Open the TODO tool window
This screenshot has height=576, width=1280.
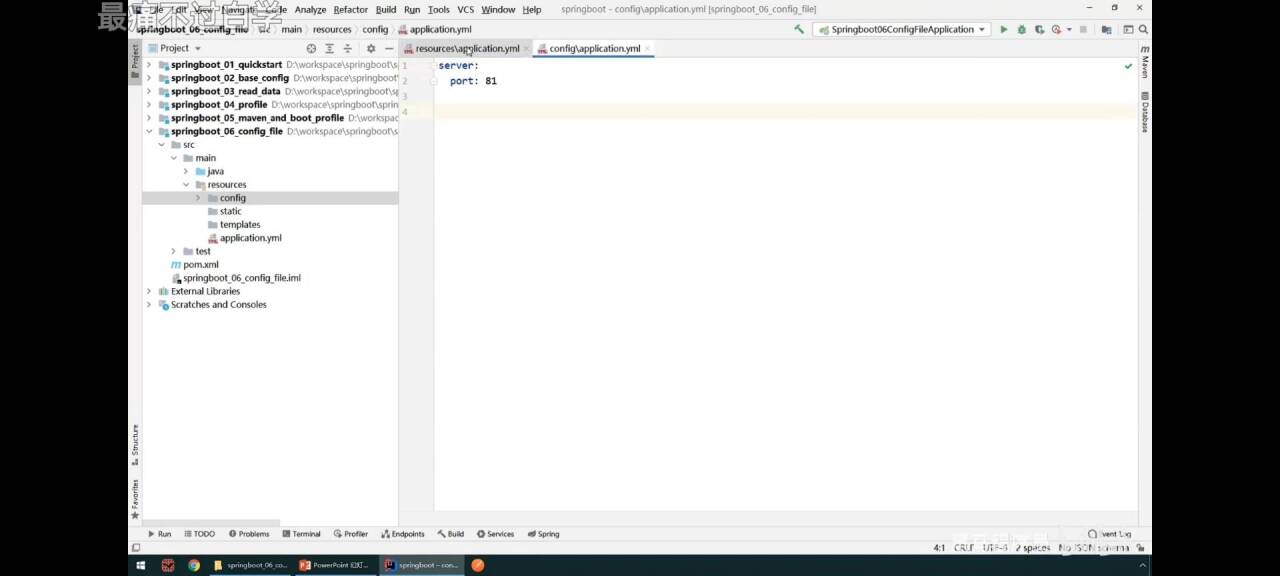click(x=199, y=534)
